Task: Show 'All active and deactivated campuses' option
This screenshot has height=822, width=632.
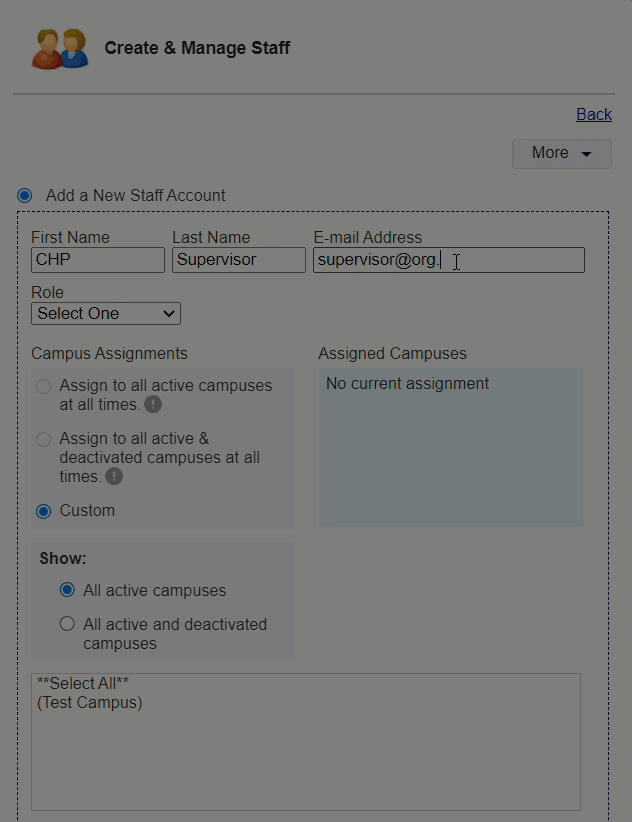Action: pyautogui.click(x=67, y=624)
